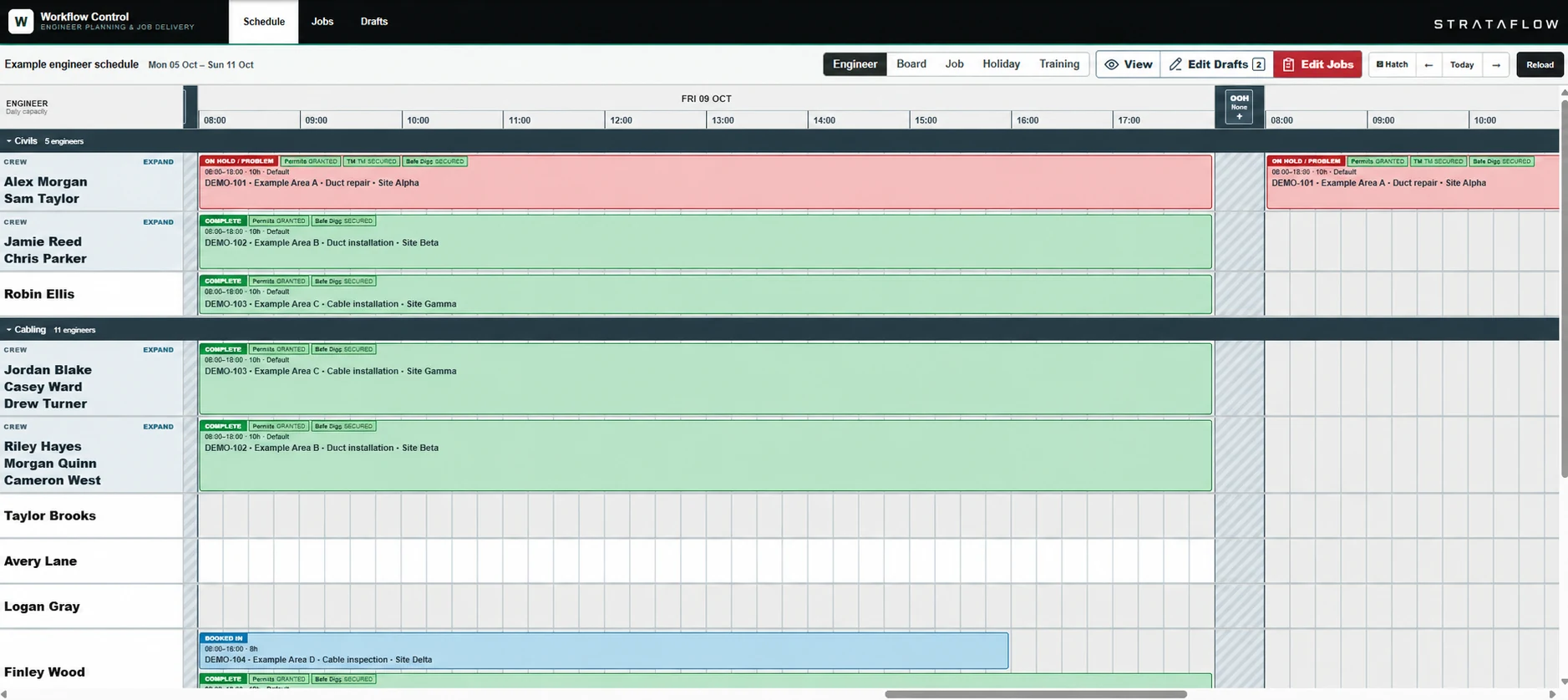1568x700 pixels.
Task: Click the Workflow Control W logo
Action: tap(21, 21)
